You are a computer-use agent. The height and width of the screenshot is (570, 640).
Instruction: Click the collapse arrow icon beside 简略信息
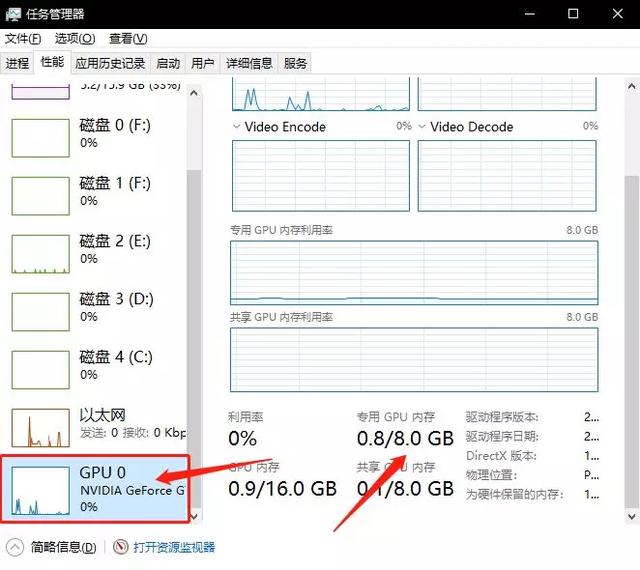pos(15,547)
